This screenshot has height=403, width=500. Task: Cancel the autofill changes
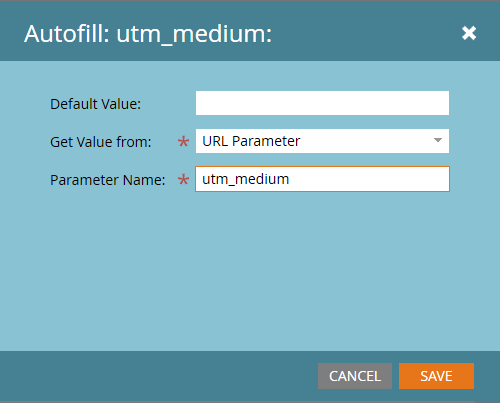click(x=355, y=376)
